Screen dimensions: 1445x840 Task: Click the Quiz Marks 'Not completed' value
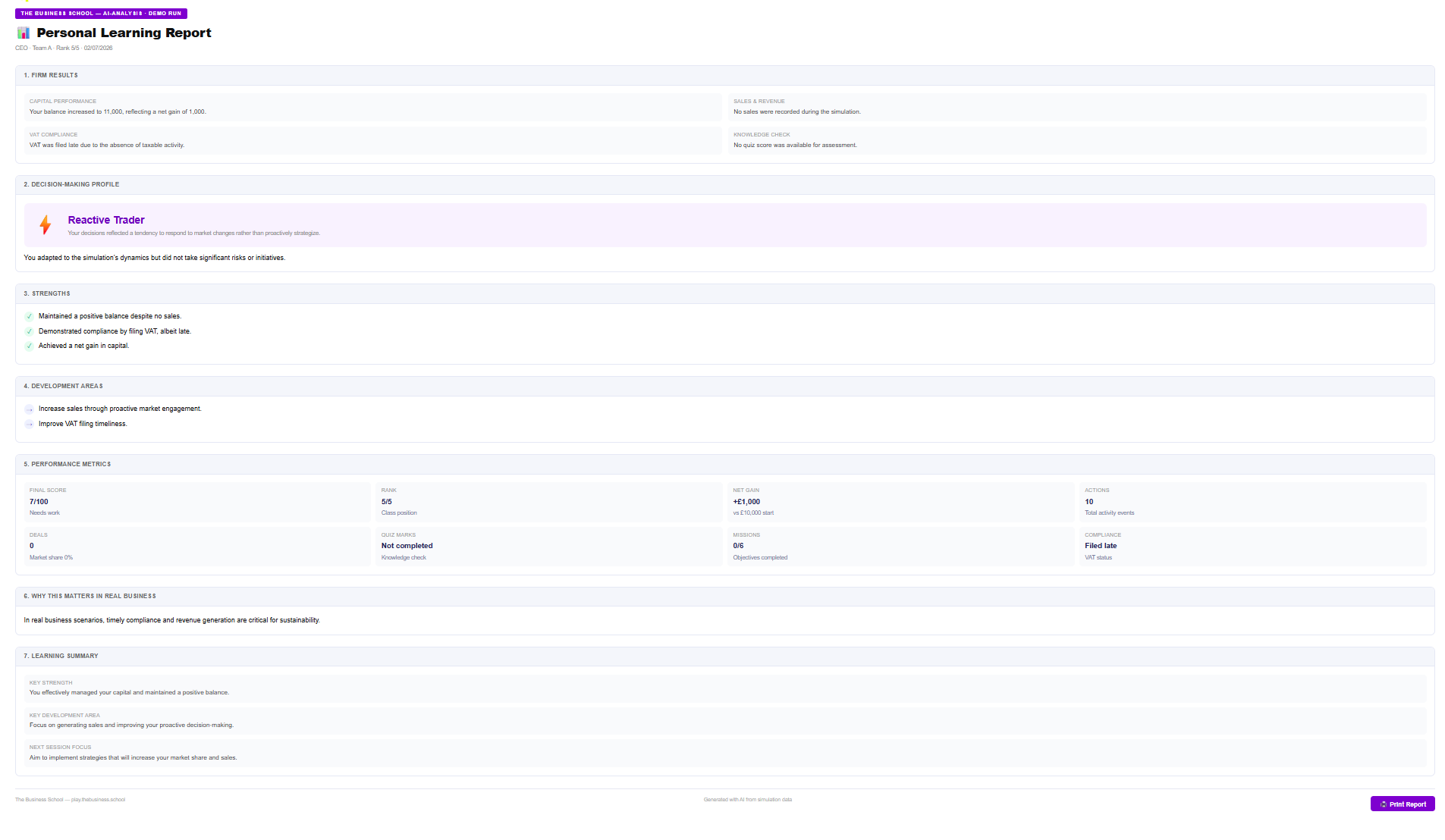(407, 546)
